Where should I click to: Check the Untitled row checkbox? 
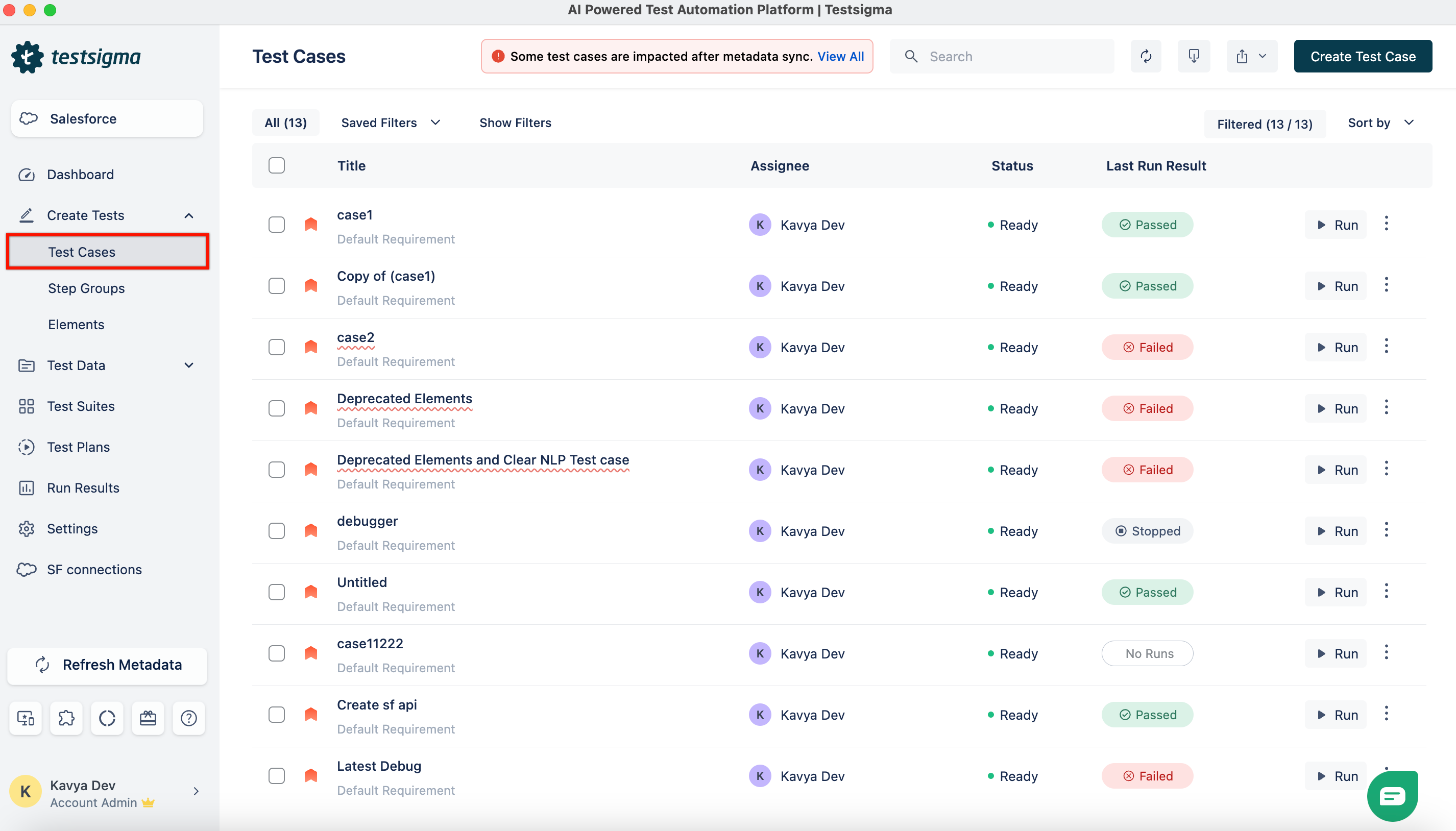pos(276,592)
